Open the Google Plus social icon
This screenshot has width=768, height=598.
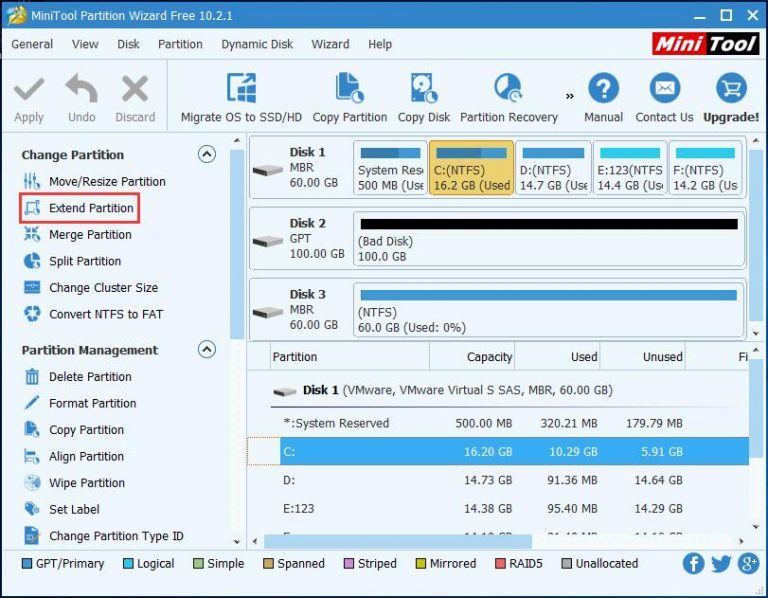[748, 563]
